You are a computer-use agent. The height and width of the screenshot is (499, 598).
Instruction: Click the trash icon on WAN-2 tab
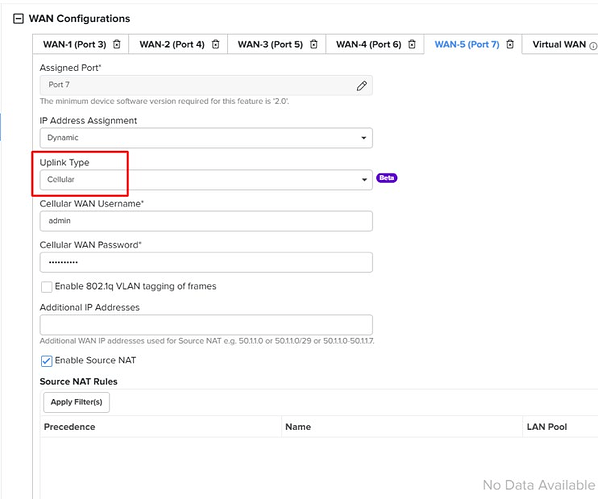coord(215,44)
